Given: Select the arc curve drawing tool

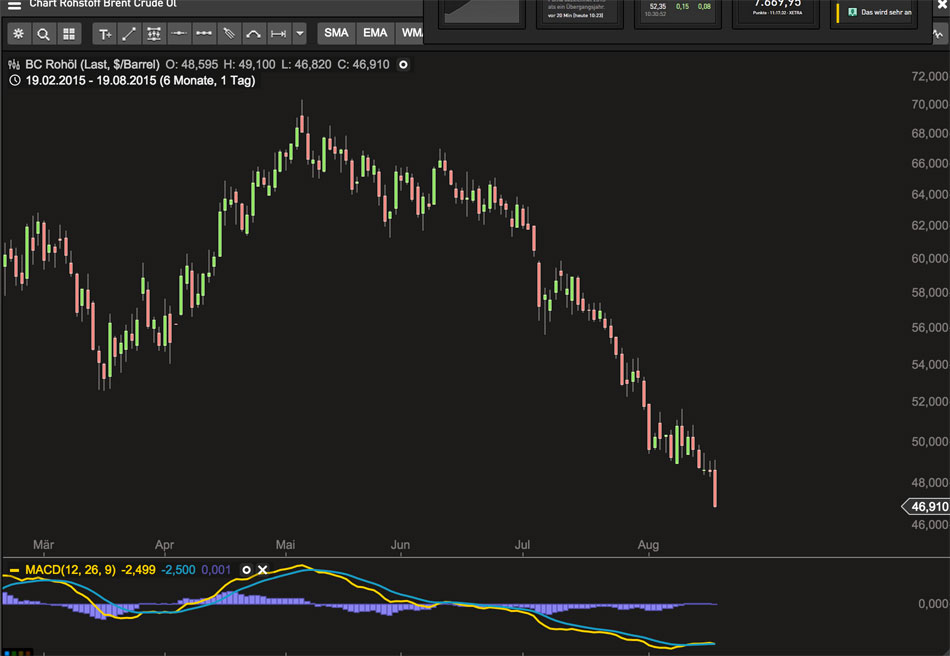Looking at the screenshot, I should point(253,34).
